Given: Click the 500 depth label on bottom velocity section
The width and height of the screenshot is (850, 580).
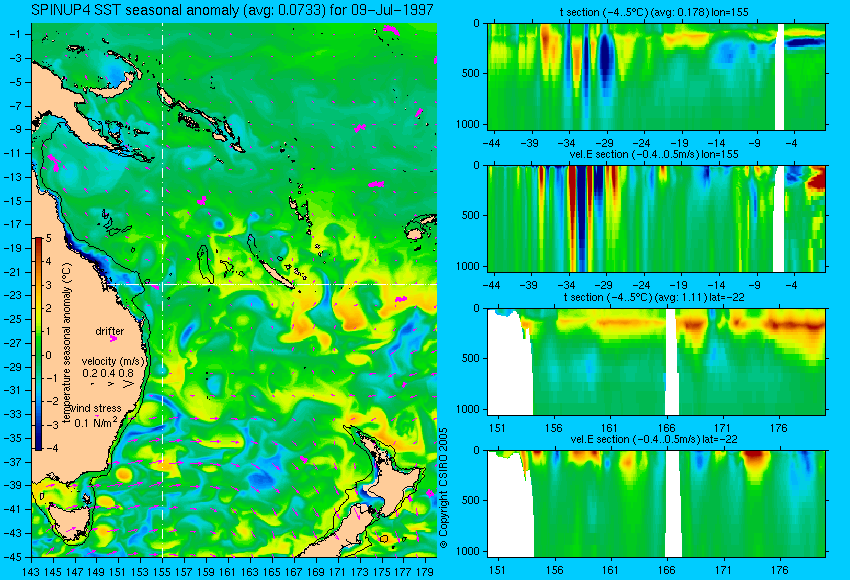Looking at the screenshot, I should click(471, 500).
